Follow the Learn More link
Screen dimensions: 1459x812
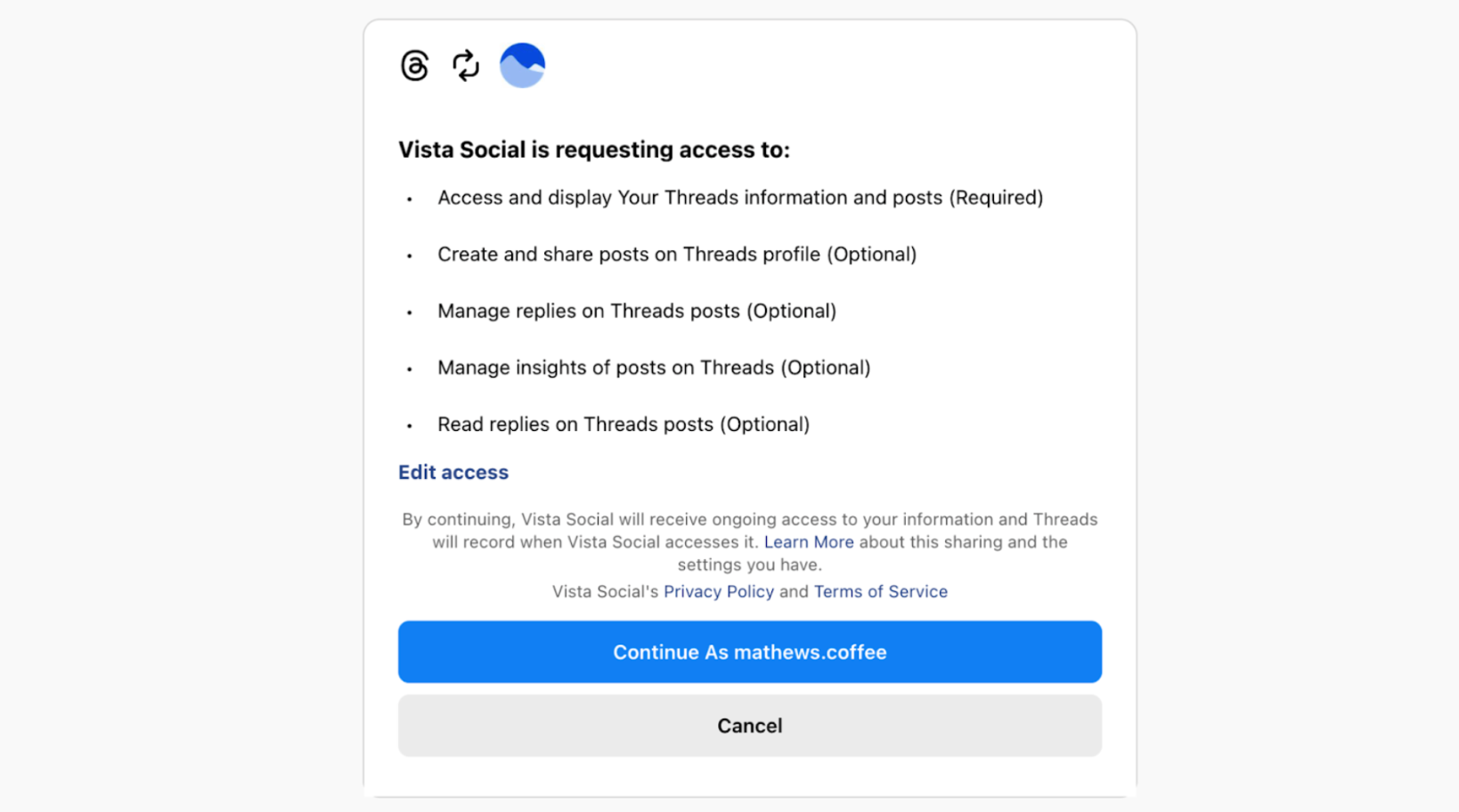(x=809, y=542)
